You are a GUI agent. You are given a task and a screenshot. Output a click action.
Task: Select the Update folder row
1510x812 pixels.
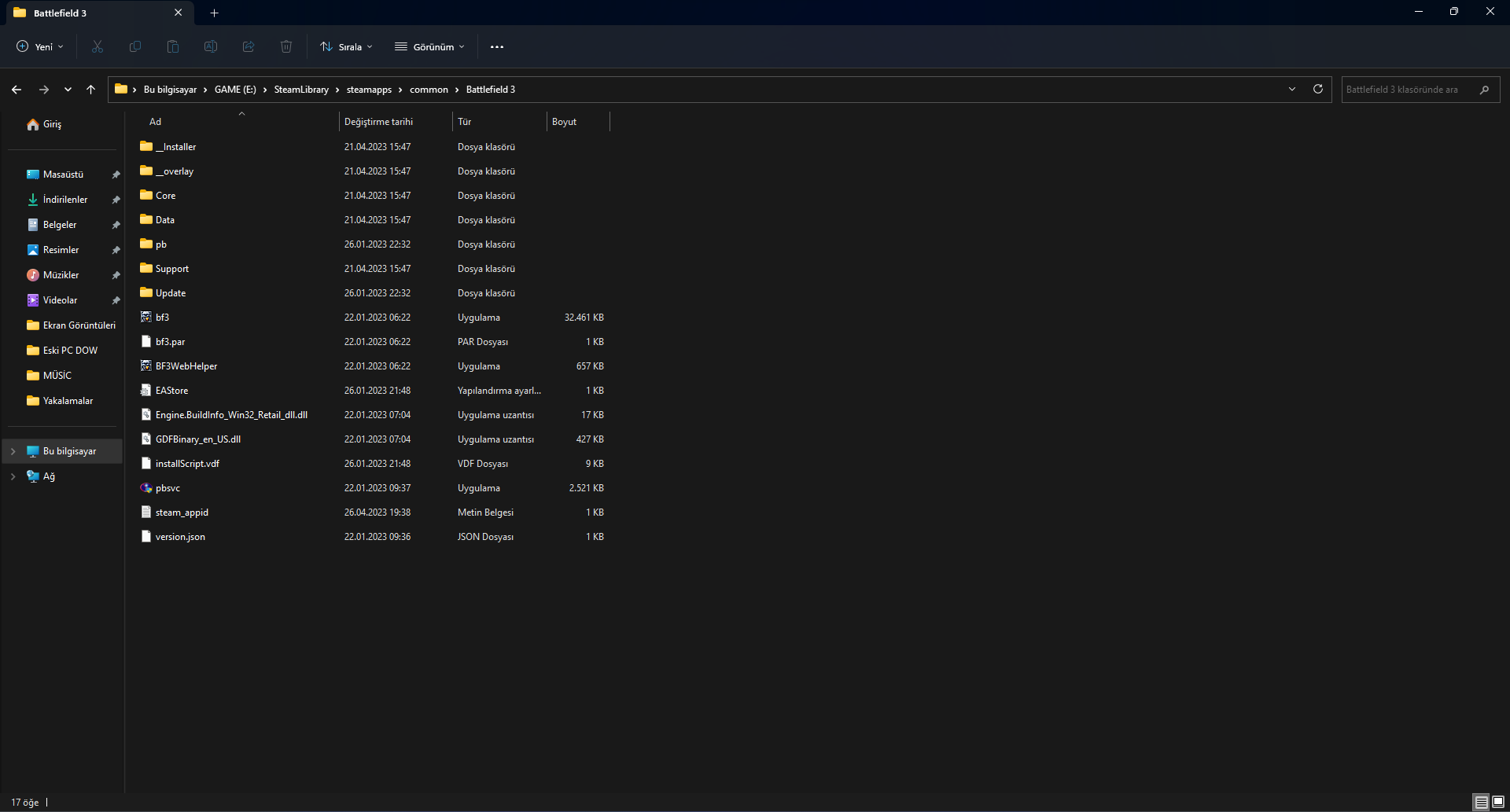pyautogui.click(x=372, y=293)
